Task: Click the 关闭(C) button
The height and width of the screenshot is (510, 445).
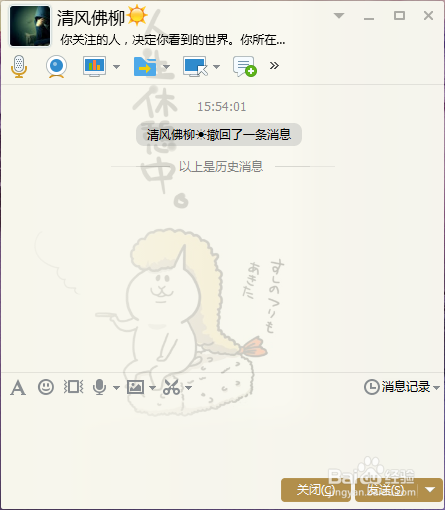Action: coord(316,490)
